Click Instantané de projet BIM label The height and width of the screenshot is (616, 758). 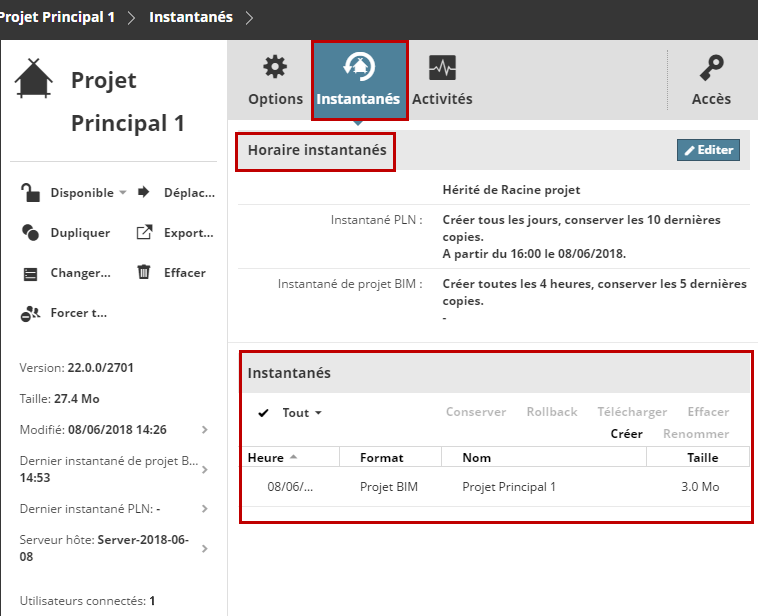click(350, 283)
